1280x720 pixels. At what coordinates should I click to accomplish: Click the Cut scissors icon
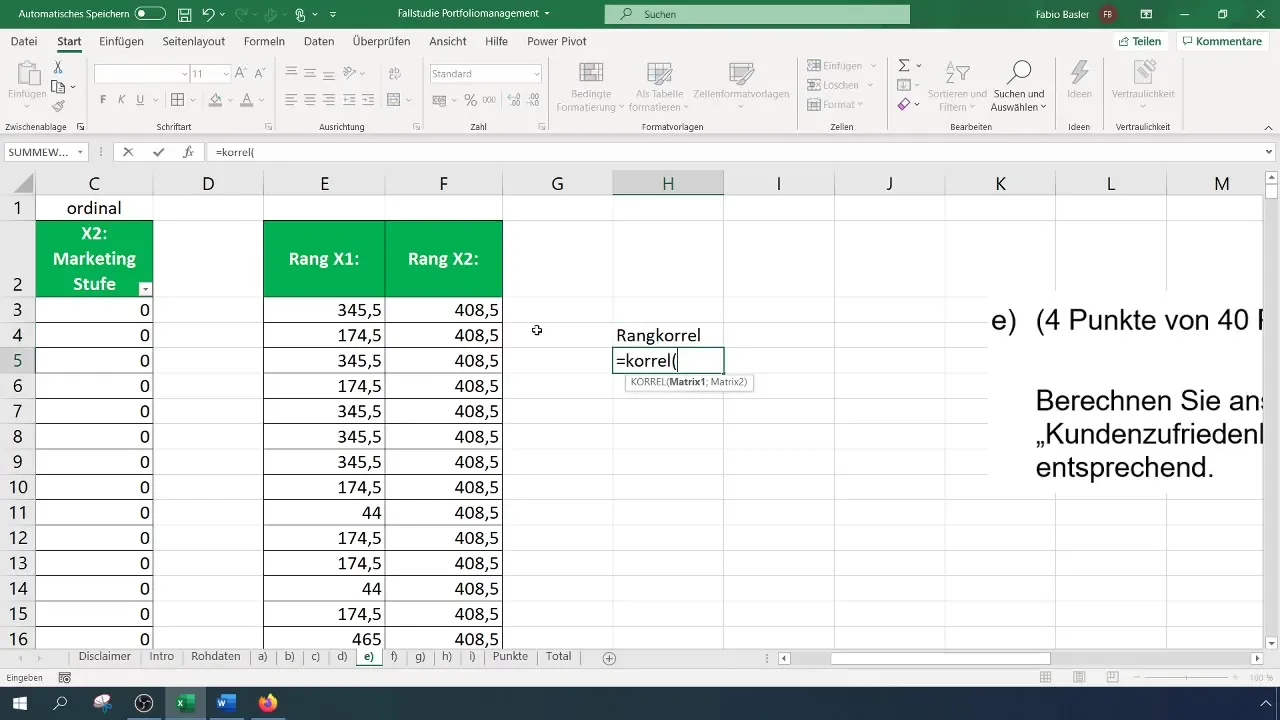coord(58,67)
